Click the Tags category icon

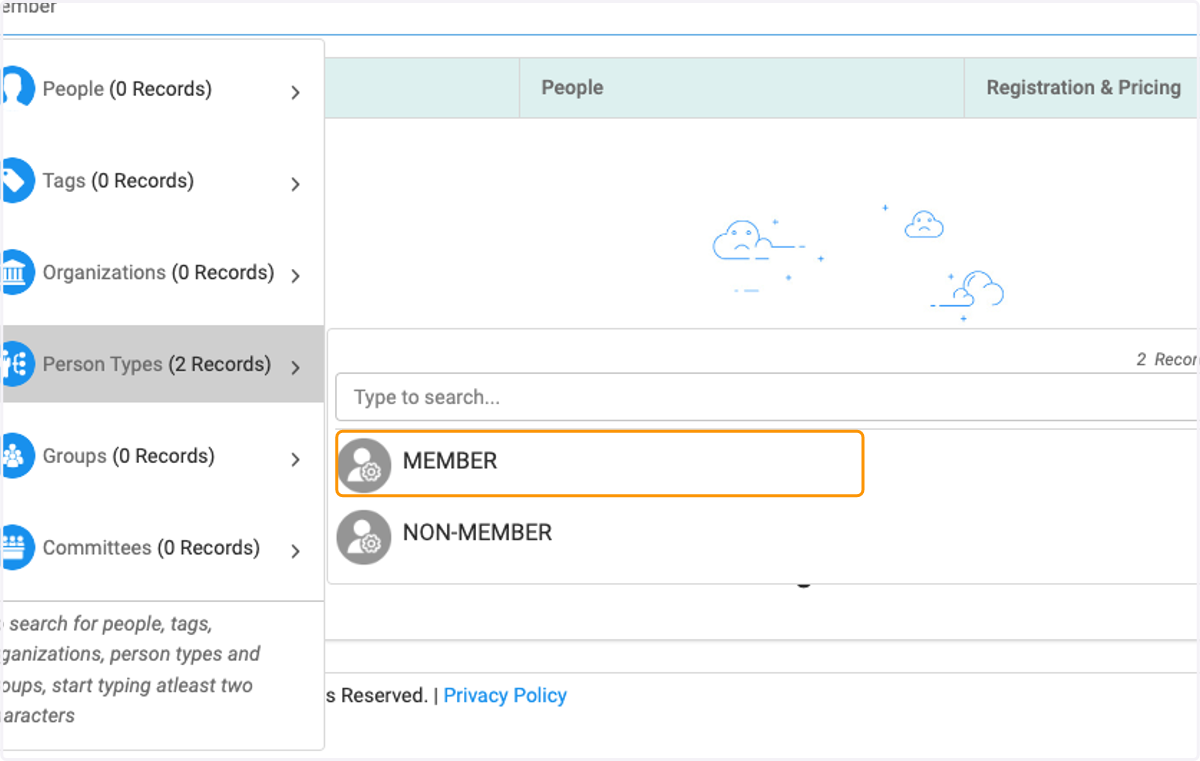coord(18,180)
